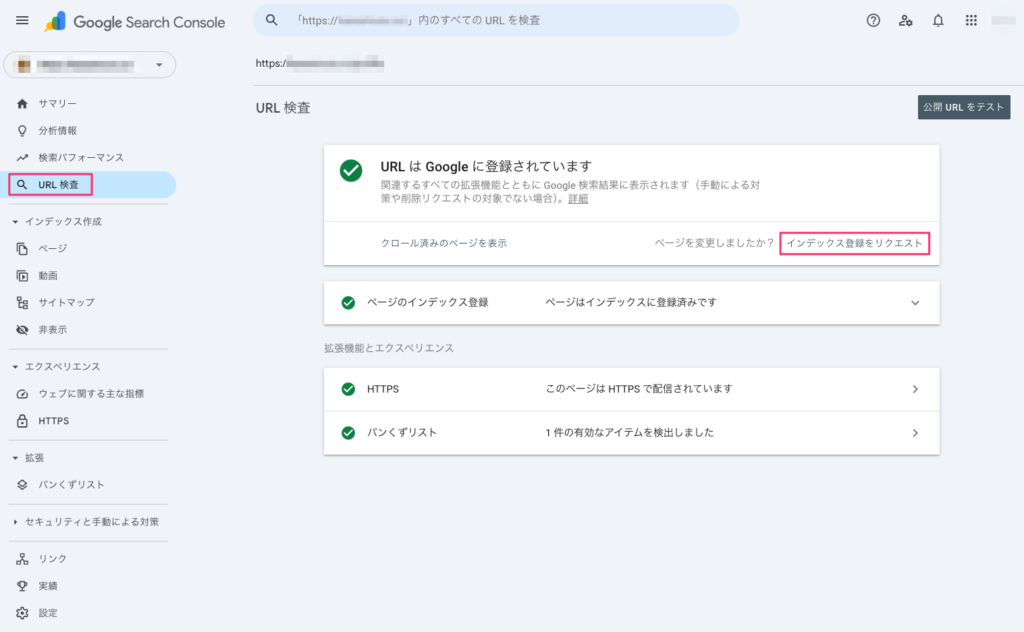Click the 非表示 hidden-eye icon
Image resolution: width=1024 pixels, height=632 pixels.
pyautogui.click(x=22, y=329)
